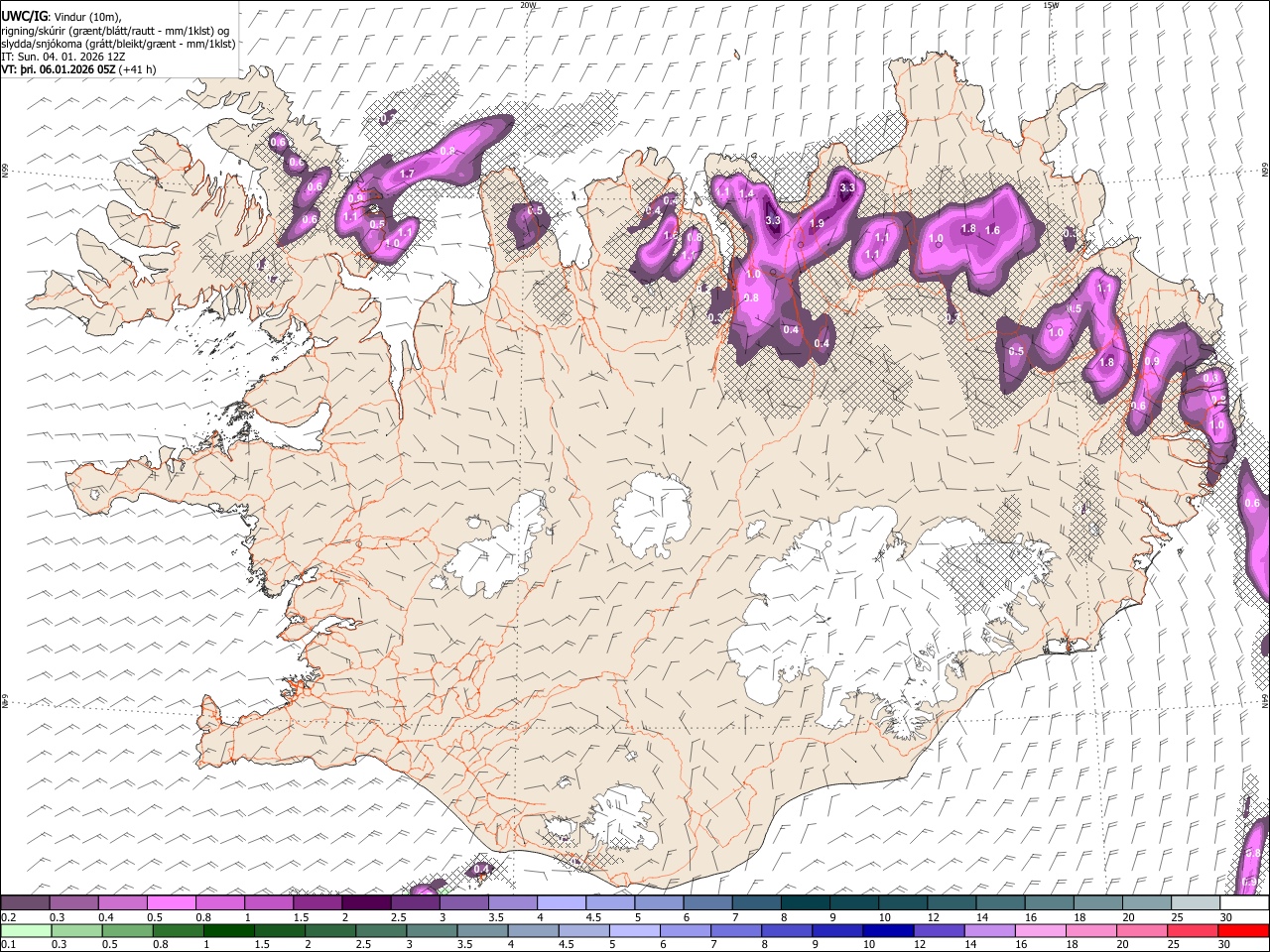Pick the dark green 1 swatch in bottom scale

coord(228,930)
